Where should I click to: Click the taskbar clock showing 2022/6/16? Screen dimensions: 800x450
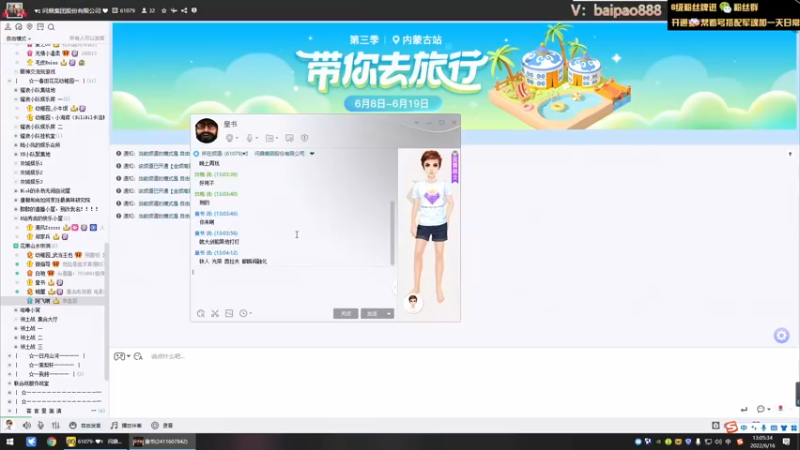tap(762, 441)
